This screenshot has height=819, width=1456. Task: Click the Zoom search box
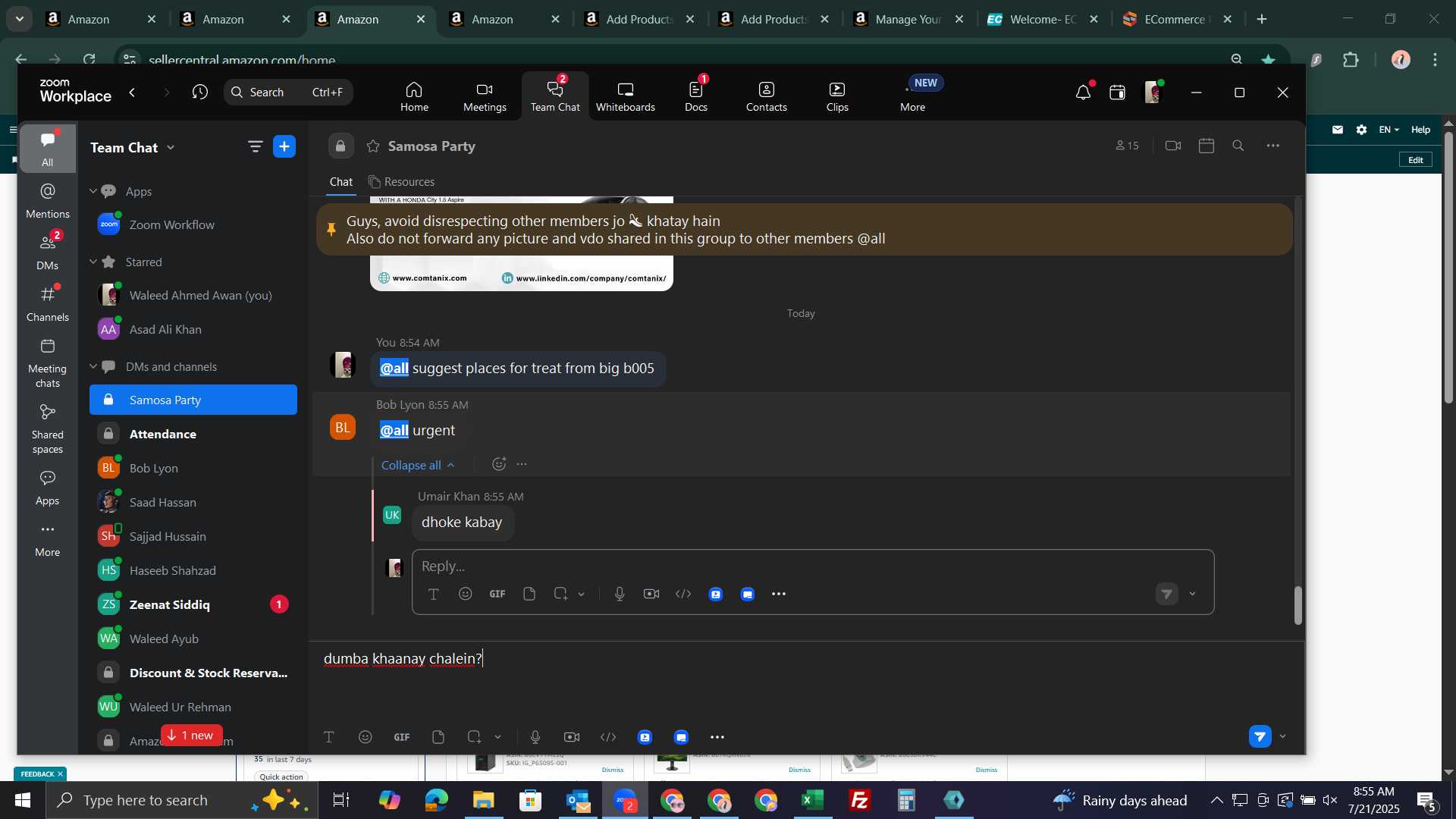(x=288, y=92)
